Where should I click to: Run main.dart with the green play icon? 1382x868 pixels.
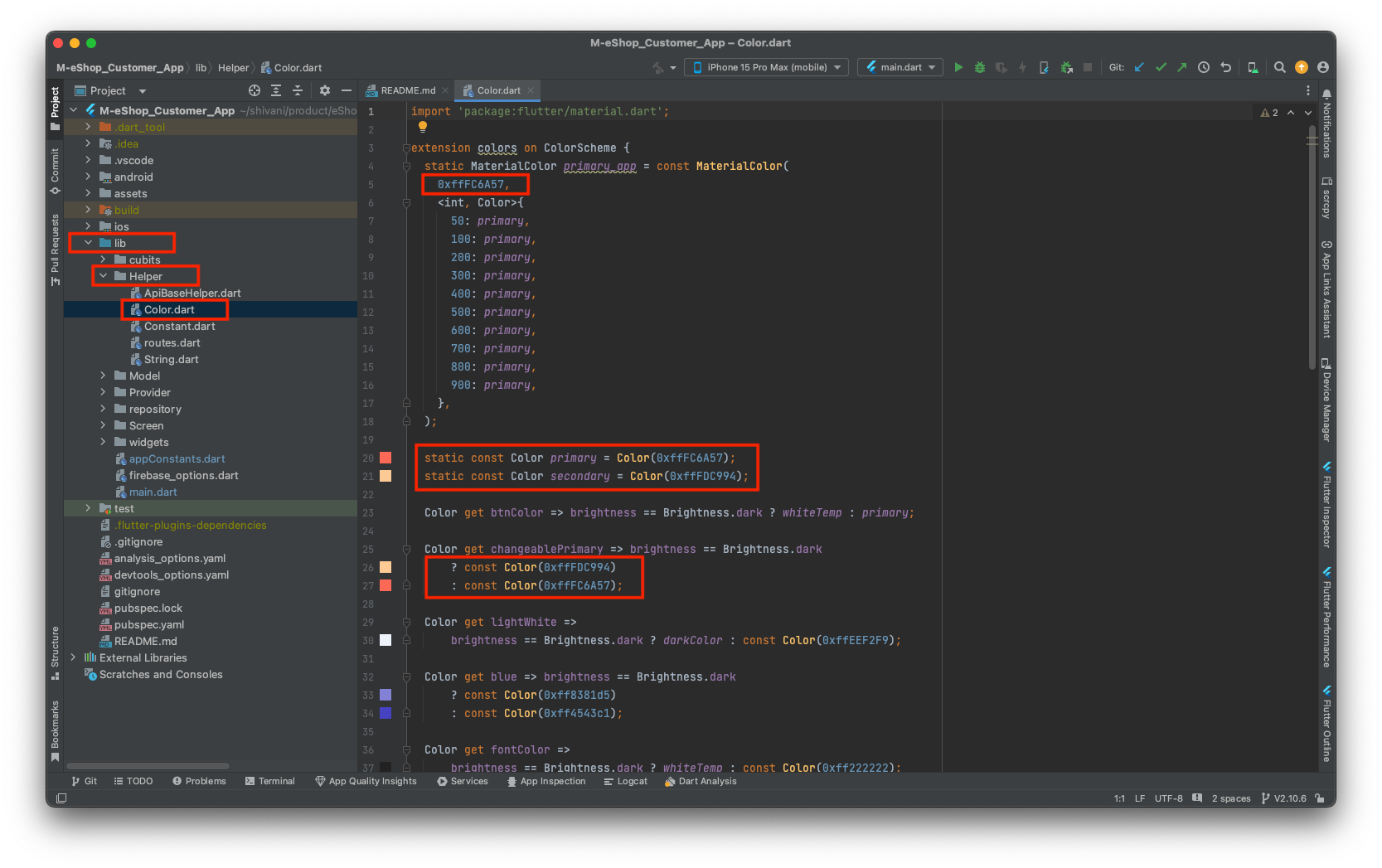958,67
